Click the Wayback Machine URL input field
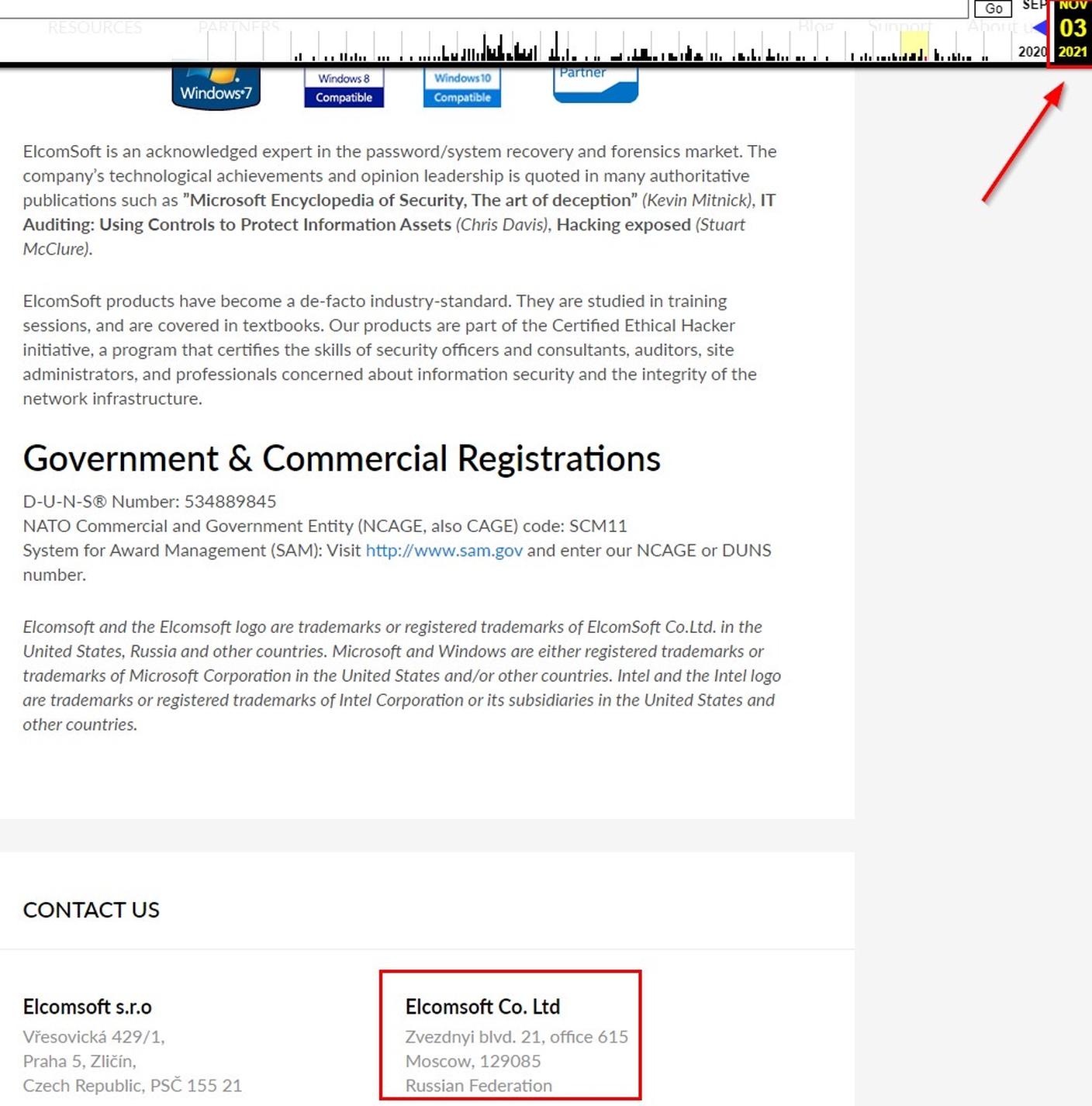This screenshot has width=1092, height=1106. 484,9
